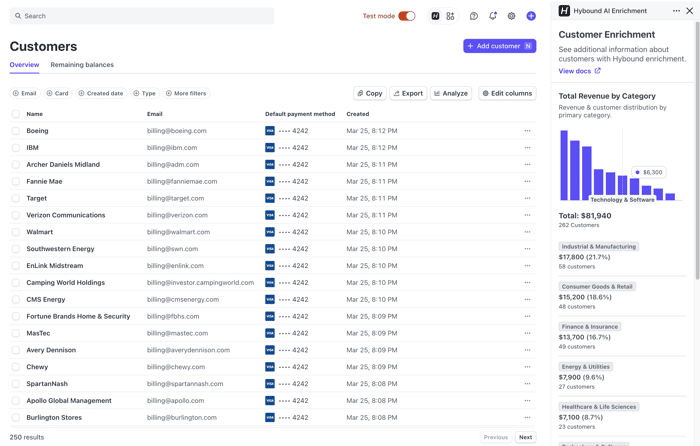Open the settings gear icon
Screen dimensions: 700x446
(511, 16)
